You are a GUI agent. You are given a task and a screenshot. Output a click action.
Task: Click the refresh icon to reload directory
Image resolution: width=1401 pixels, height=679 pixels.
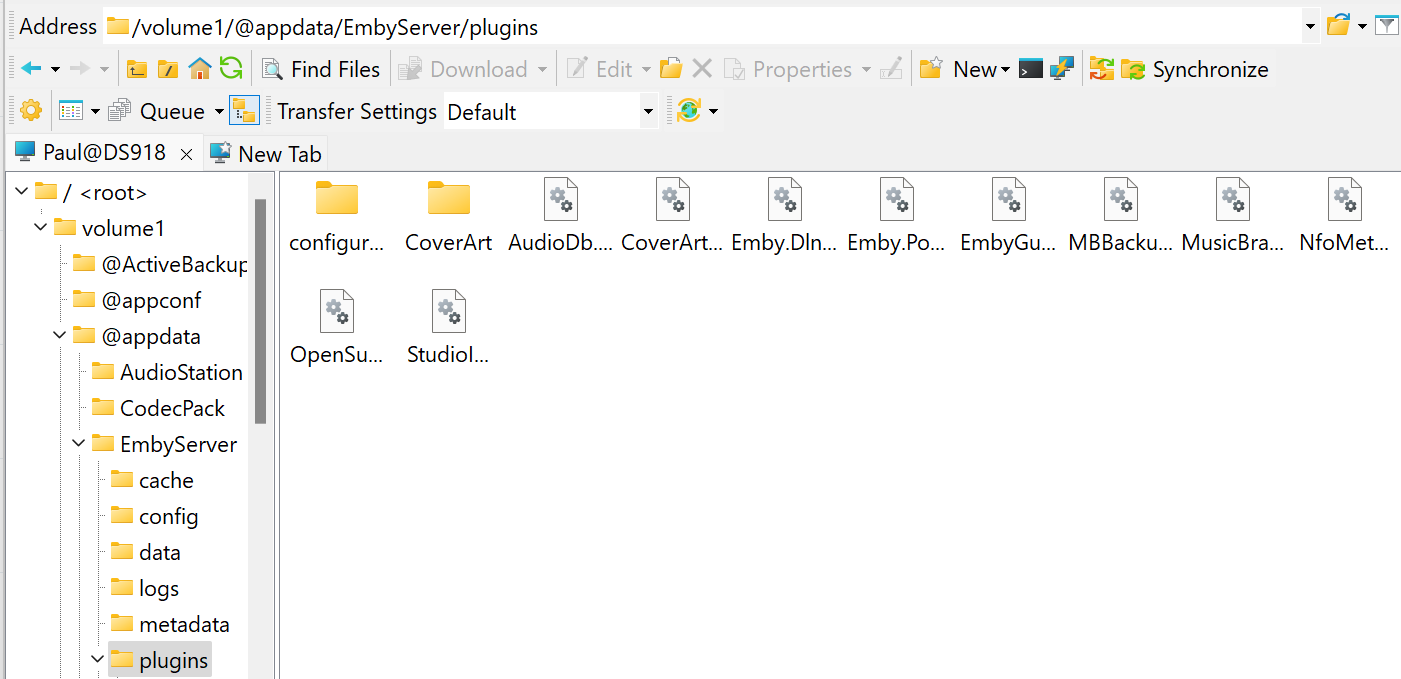231,69
